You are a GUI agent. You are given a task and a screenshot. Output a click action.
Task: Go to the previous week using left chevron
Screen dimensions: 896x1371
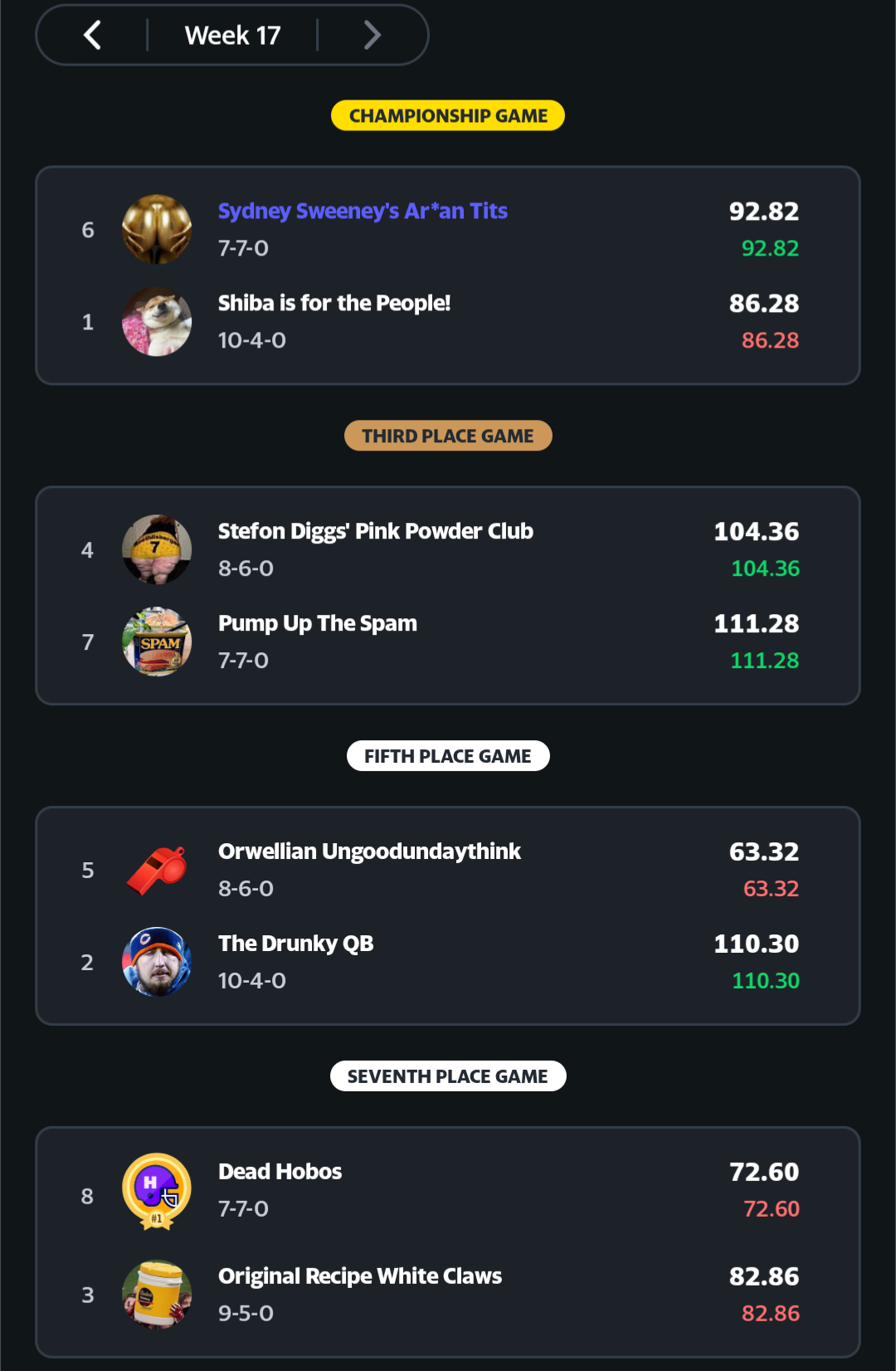click(92, 35)
